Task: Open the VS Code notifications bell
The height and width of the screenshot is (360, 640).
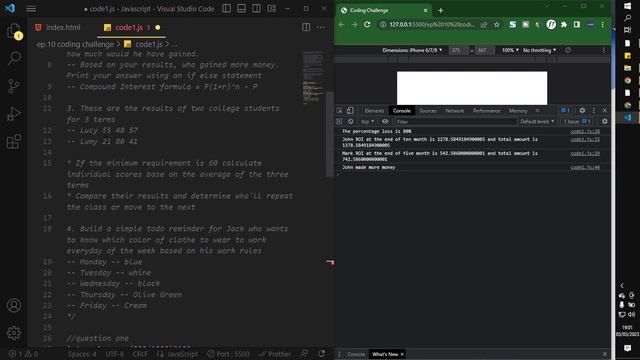Action: click(322, 354)
